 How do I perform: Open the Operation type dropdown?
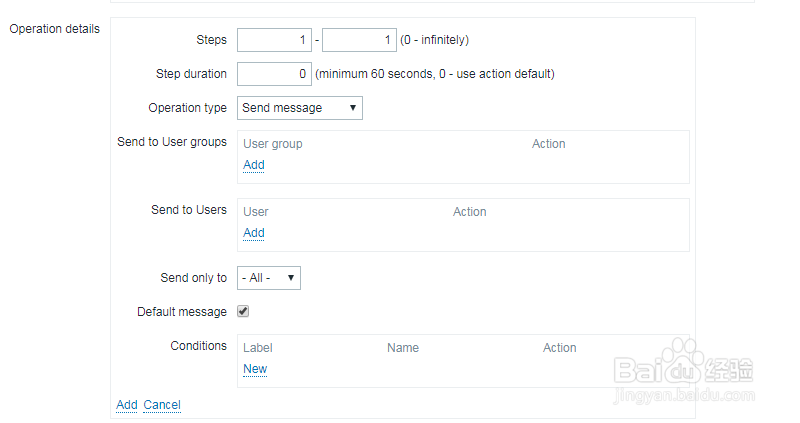(299, 108)
